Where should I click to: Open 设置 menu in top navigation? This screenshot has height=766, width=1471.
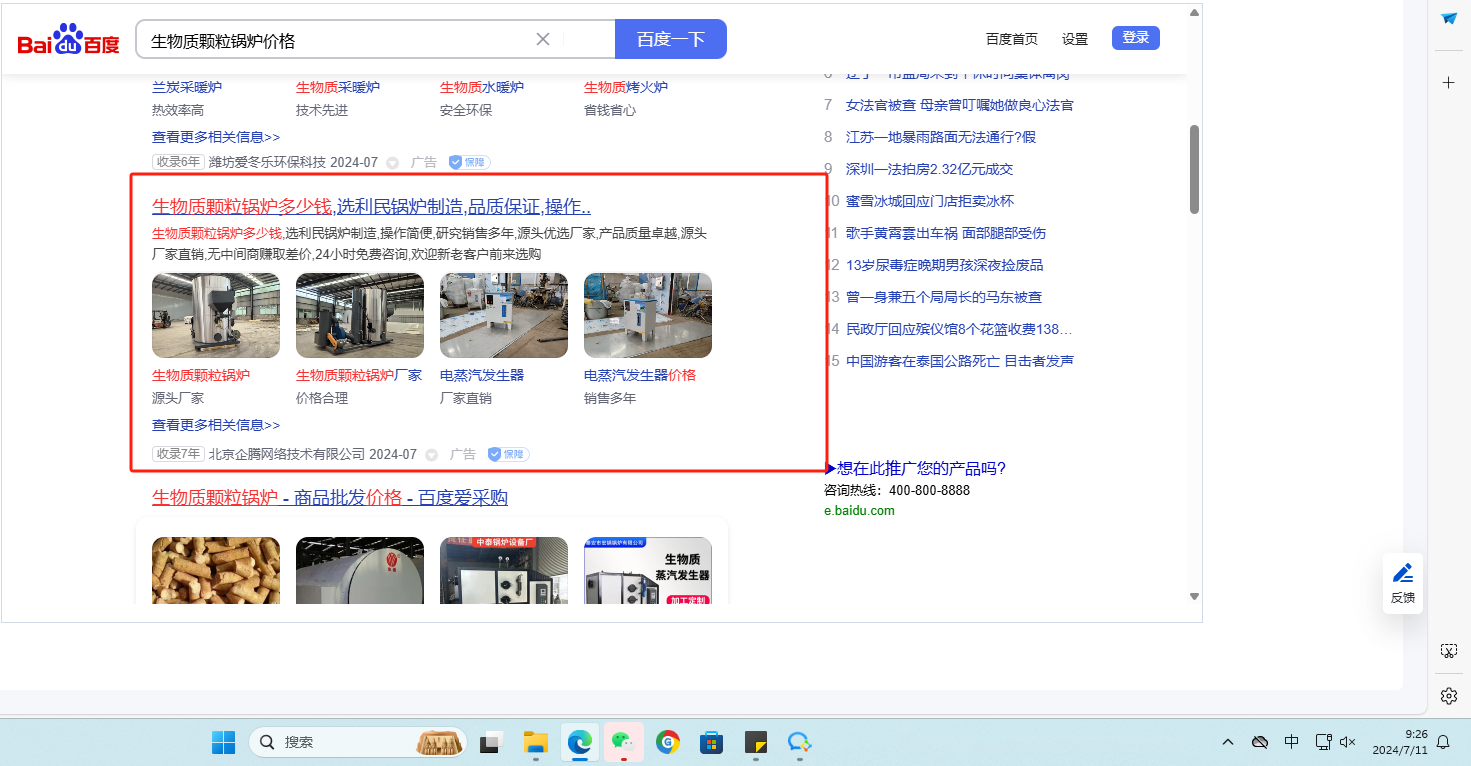click(1075, 39)
